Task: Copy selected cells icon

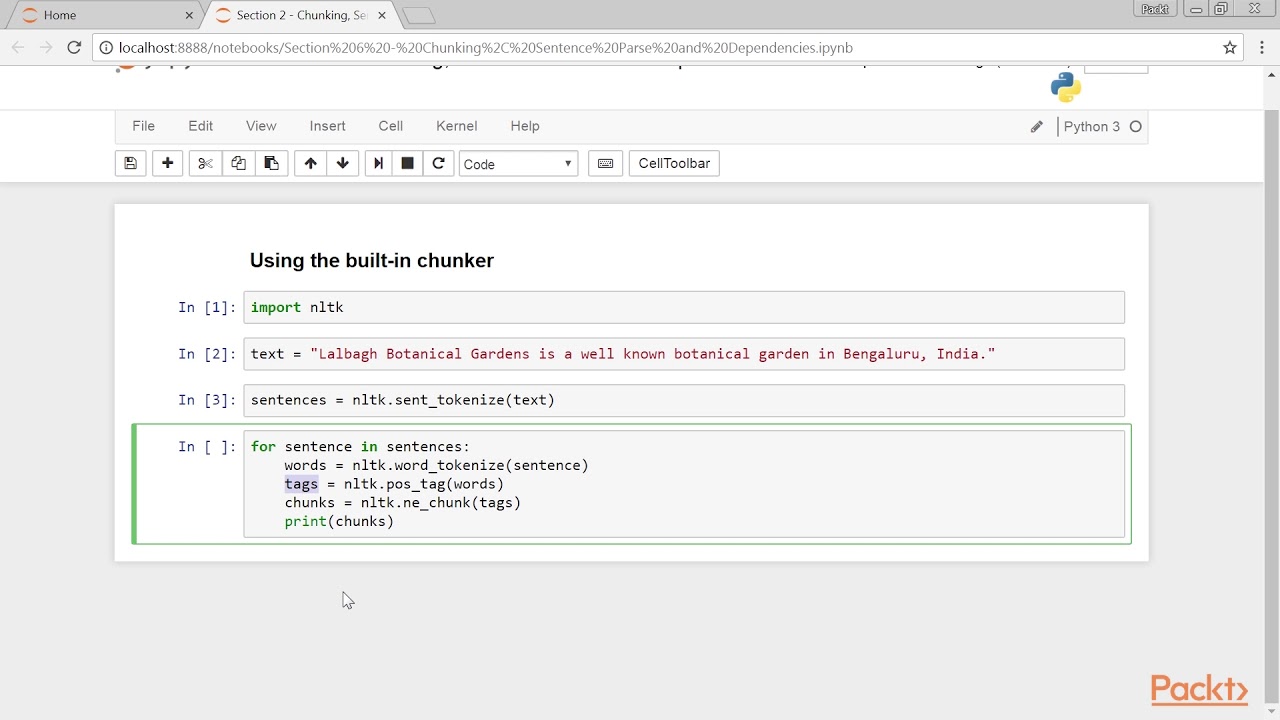Action: click(238, 163)
